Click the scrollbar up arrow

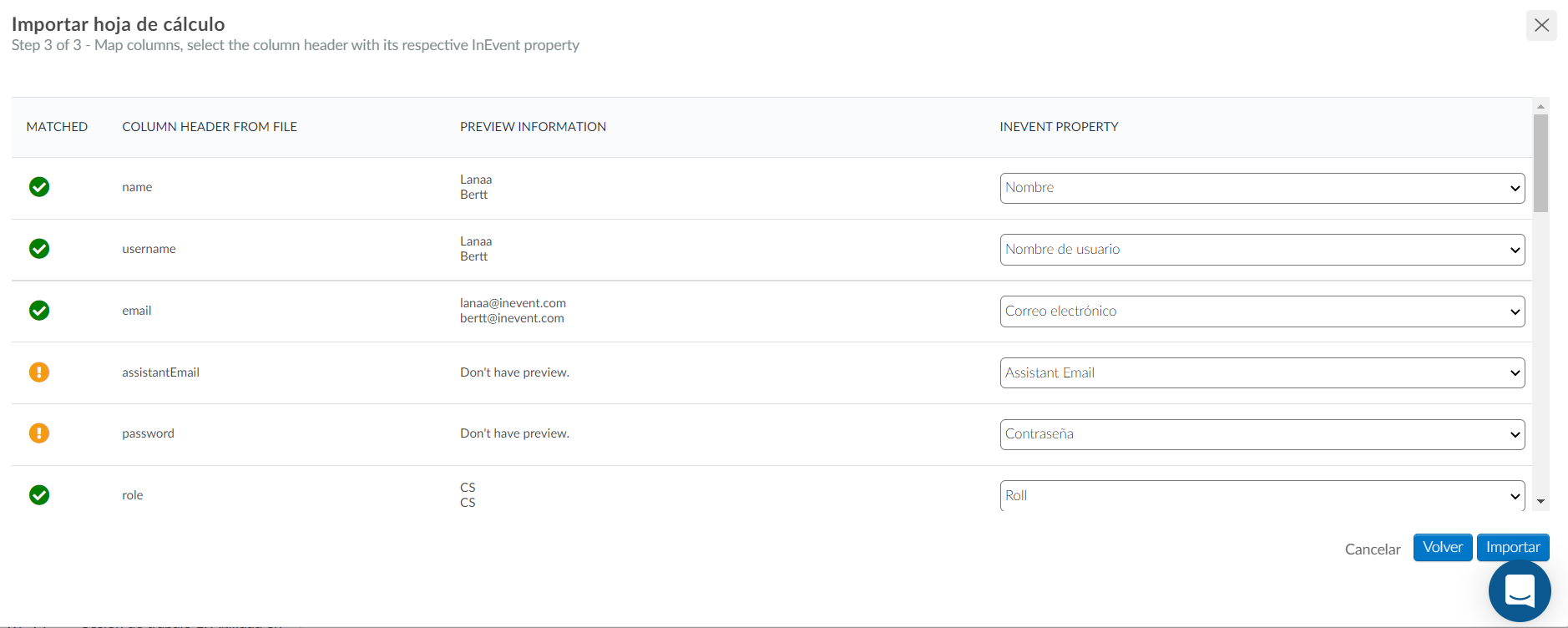coord(1541,106)
